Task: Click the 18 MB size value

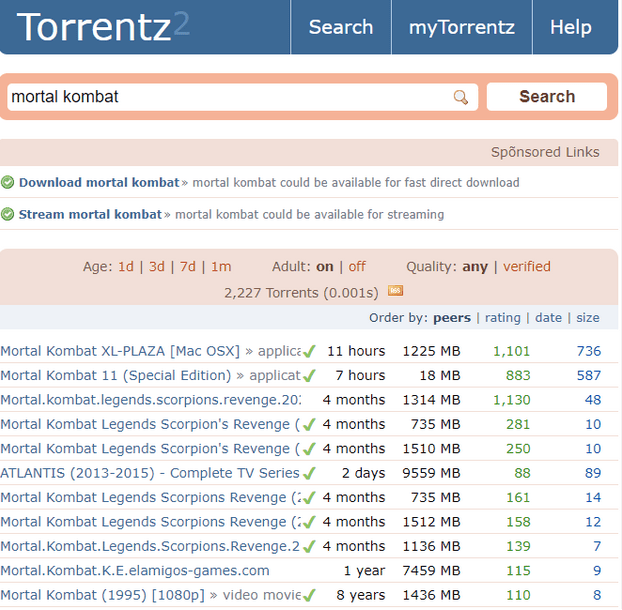Action: [440, 376]
